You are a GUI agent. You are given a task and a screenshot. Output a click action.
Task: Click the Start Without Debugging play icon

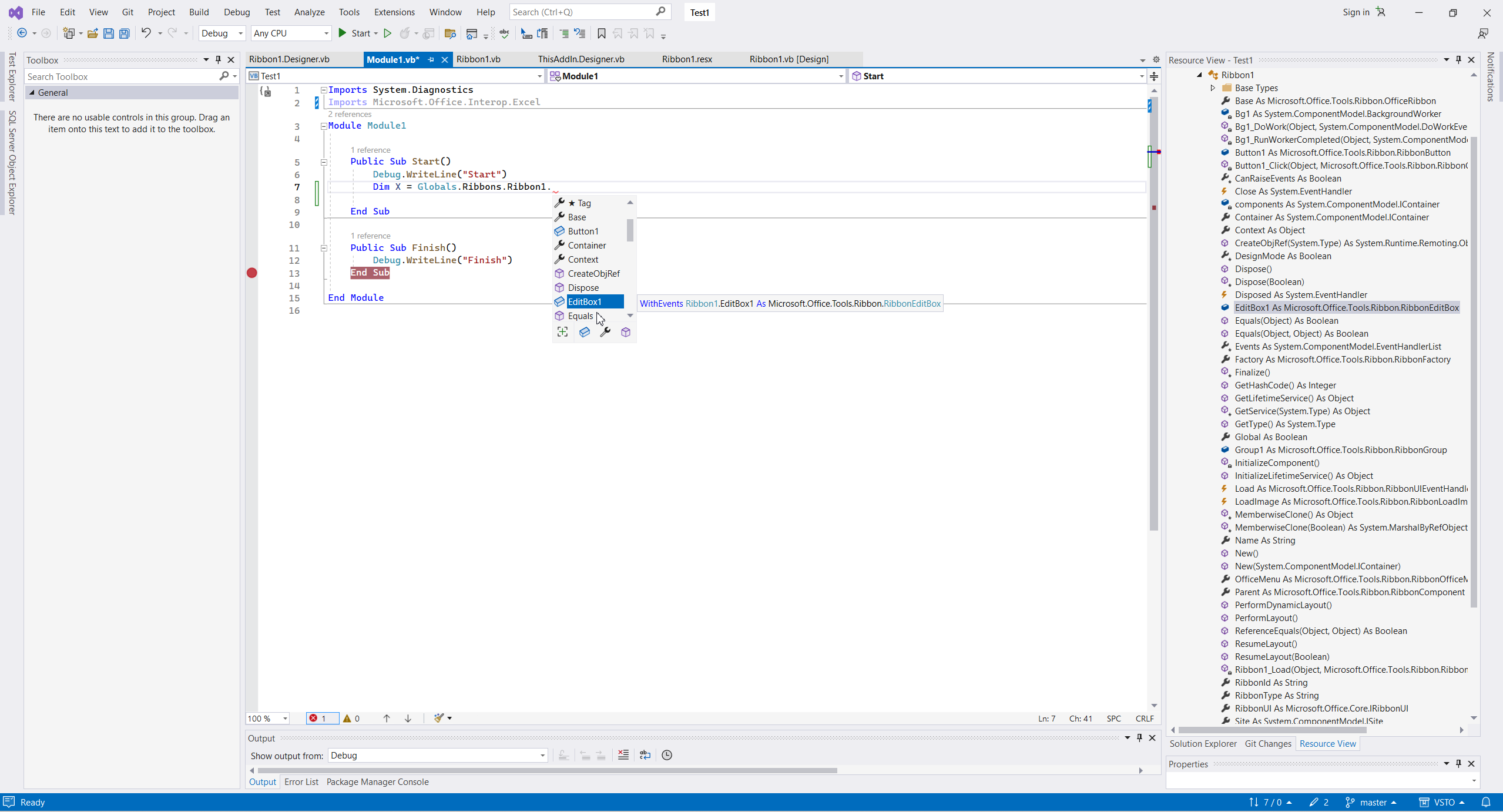click(387, 33)
